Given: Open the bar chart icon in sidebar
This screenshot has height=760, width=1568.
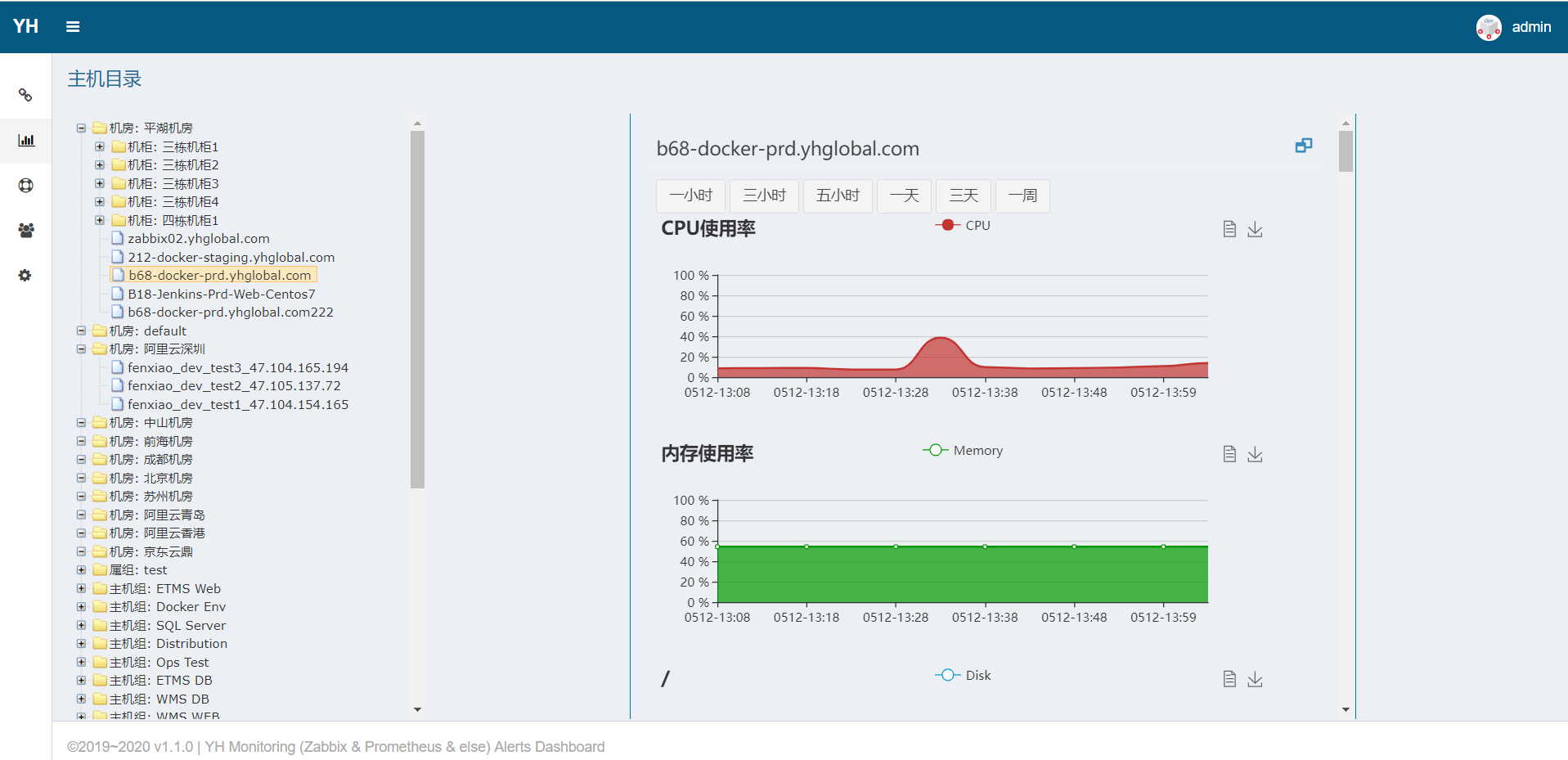Looking at the screenshot, I should tap(26, 141).
